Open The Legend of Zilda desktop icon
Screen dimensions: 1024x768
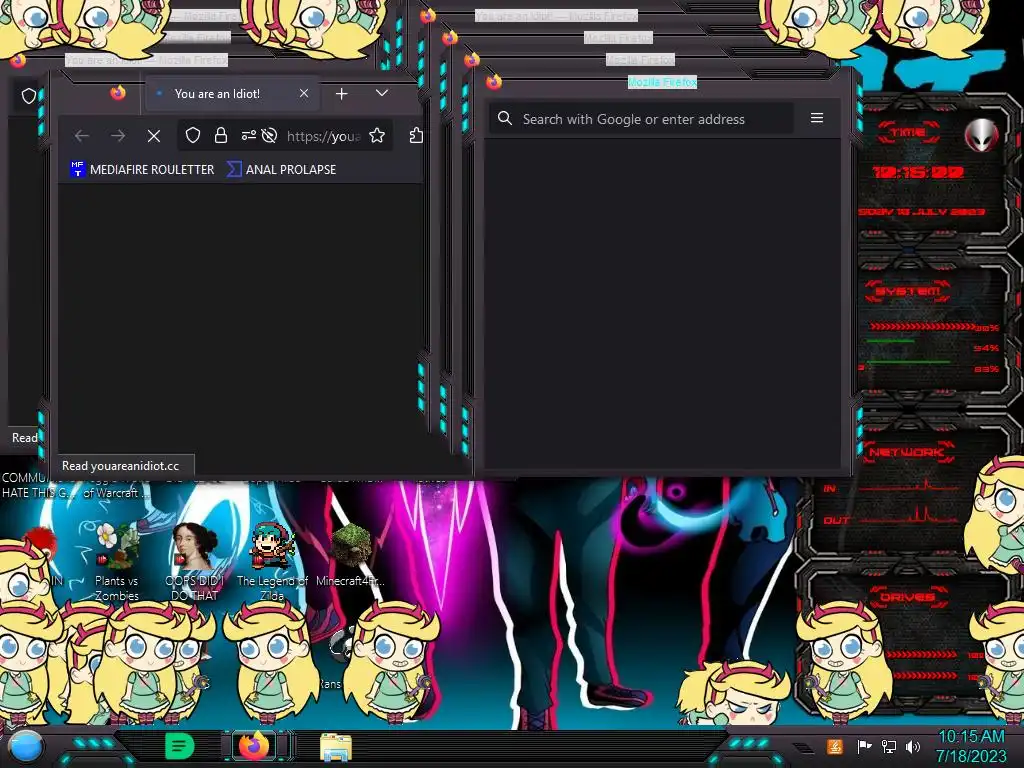(x=272, y=562)
